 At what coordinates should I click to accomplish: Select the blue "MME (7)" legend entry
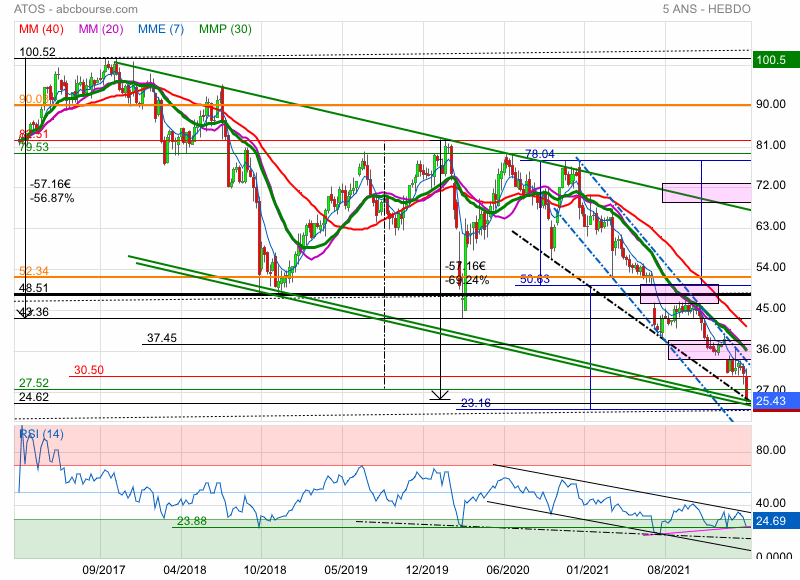(x=161, y=29)
